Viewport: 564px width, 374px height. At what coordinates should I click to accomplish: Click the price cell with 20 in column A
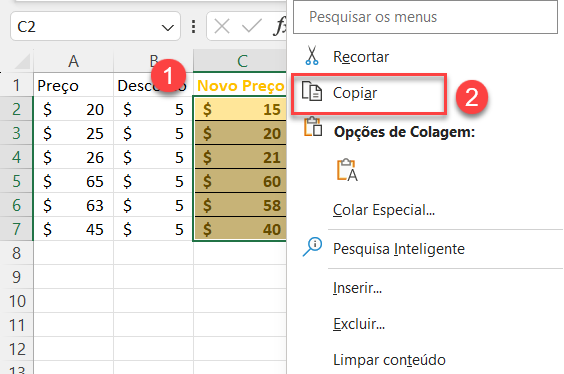pos(73,109)
